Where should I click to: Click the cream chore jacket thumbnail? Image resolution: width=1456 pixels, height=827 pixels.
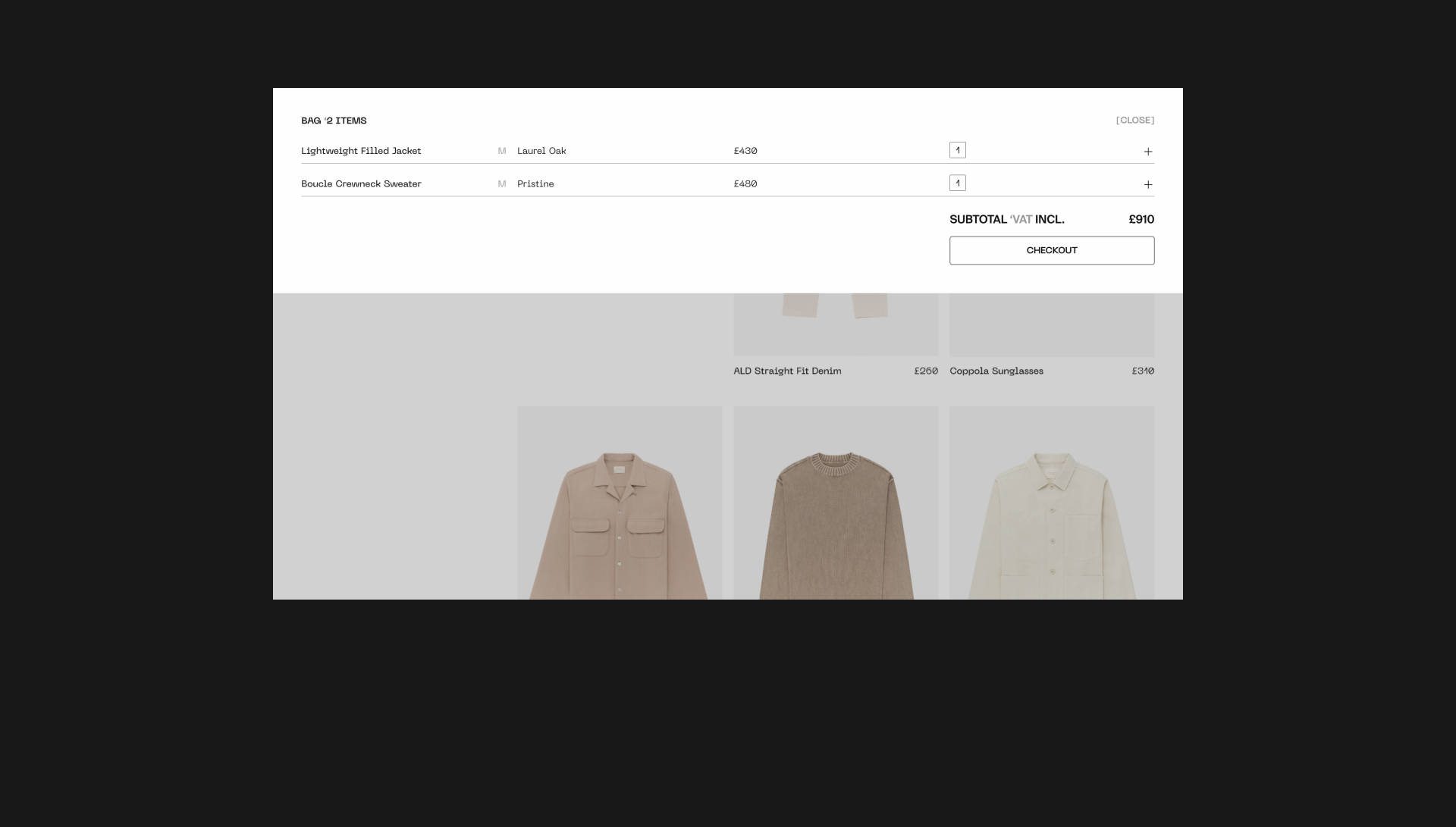pyautogui.click(x=1052, y=503)
